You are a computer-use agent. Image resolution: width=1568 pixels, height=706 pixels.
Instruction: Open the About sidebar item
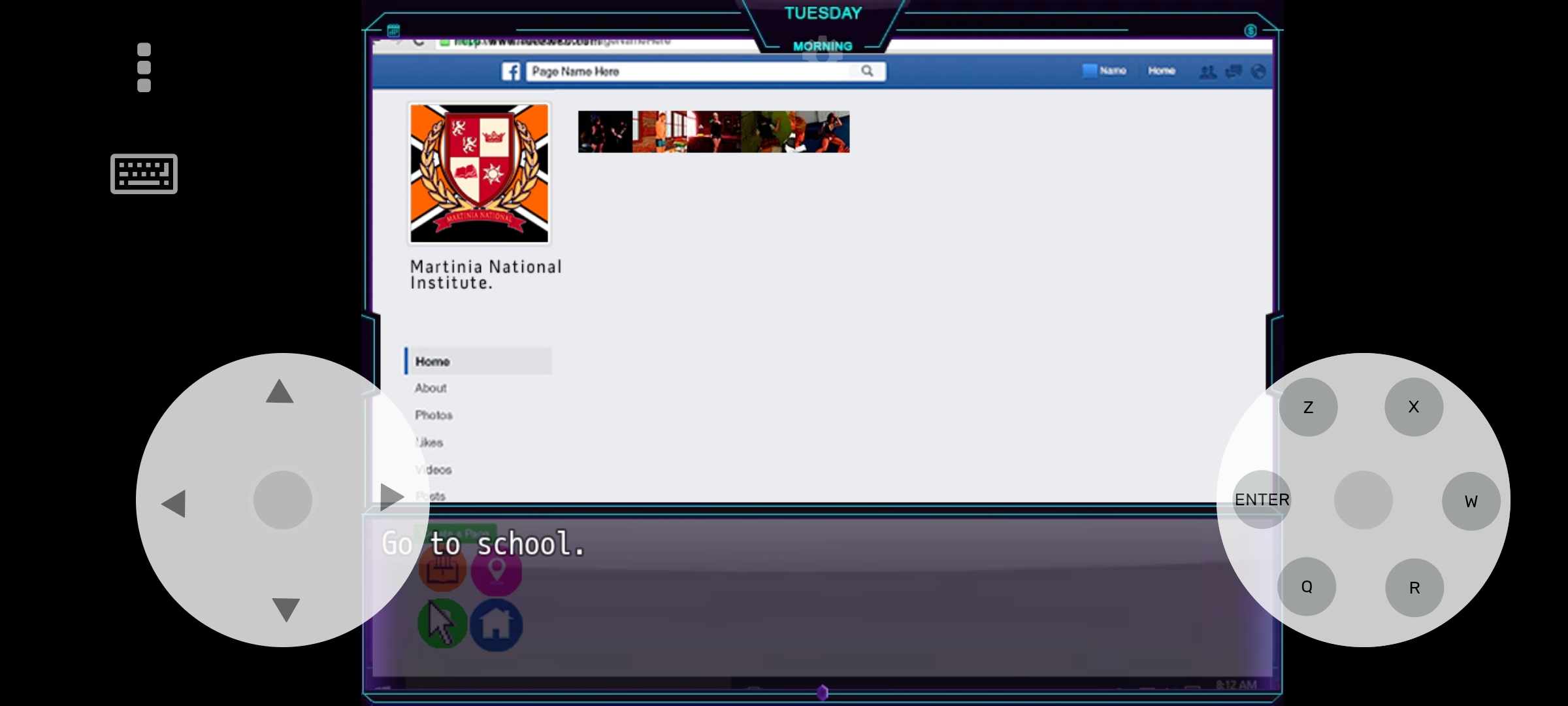click(x=431, y=388)
